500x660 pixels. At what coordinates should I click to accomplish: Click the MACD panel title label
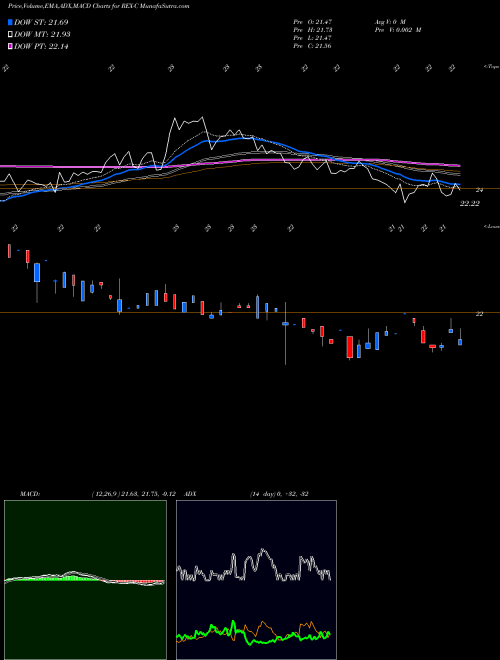coord(29,494)
